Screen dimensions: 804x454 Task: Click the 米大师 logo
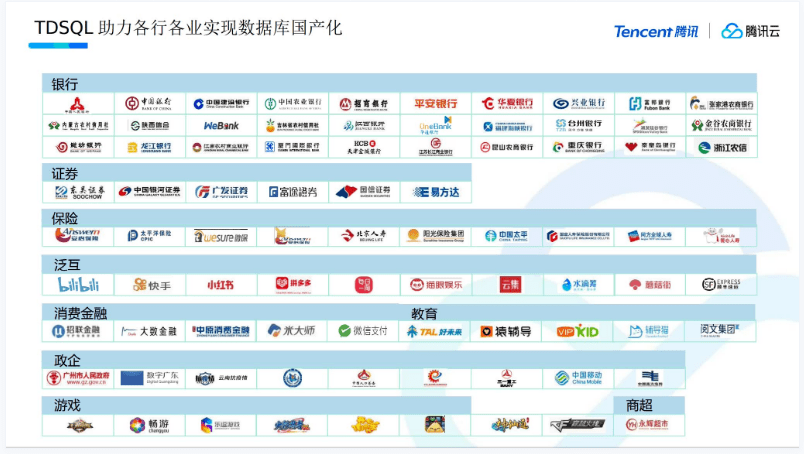click(291, 331)
